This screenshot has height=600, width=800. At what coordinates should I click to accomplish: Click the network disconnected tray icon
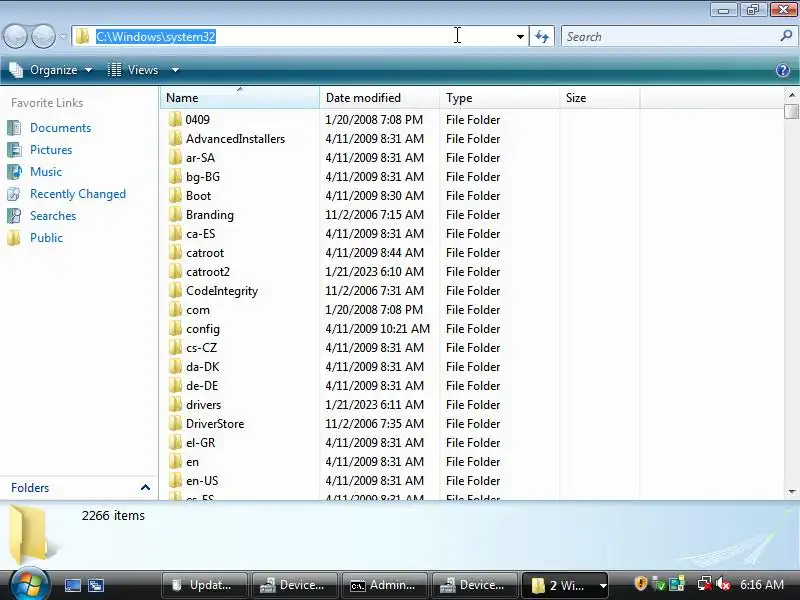705,584
